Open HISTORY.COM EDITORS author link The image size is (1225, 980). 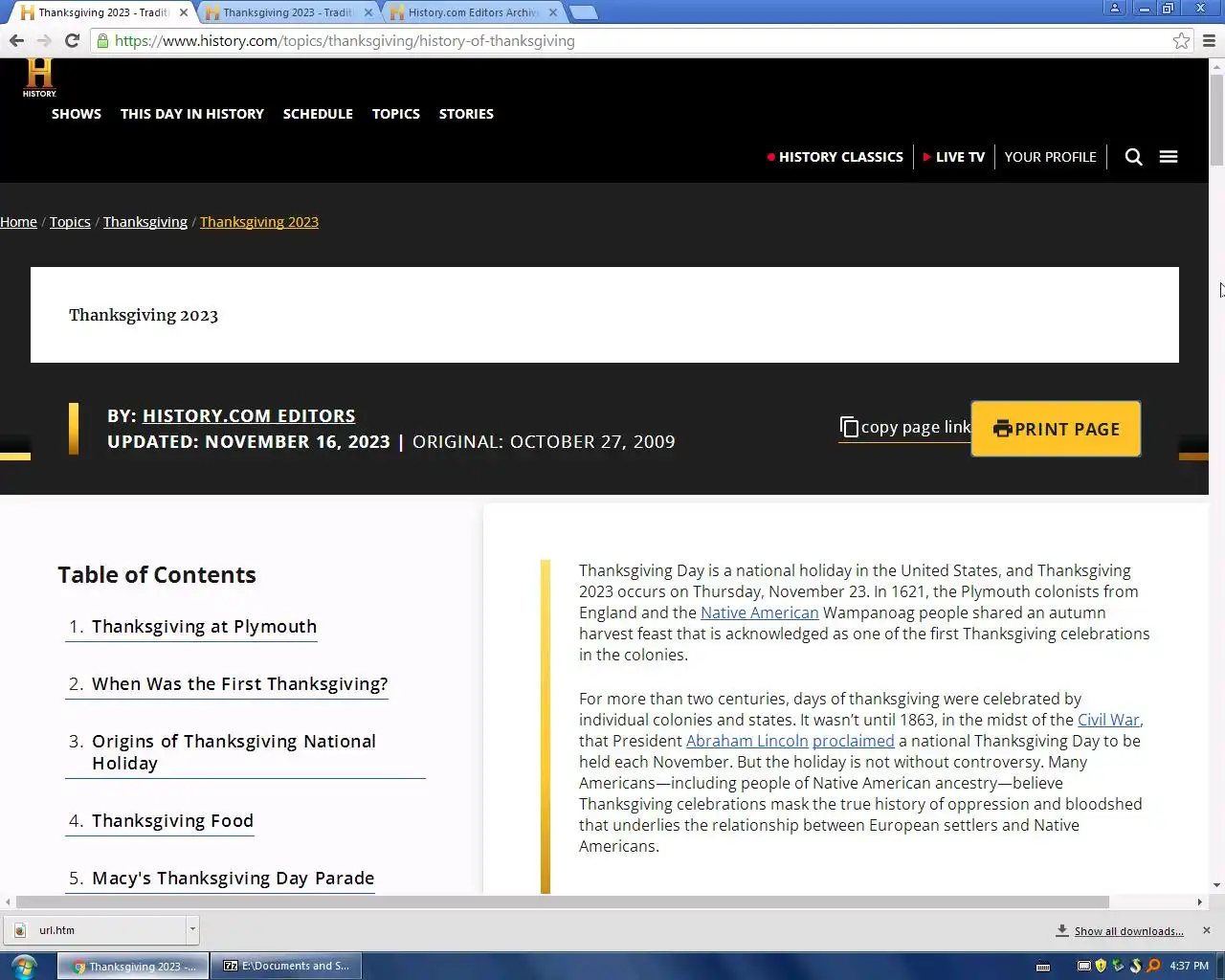point(249,416)
